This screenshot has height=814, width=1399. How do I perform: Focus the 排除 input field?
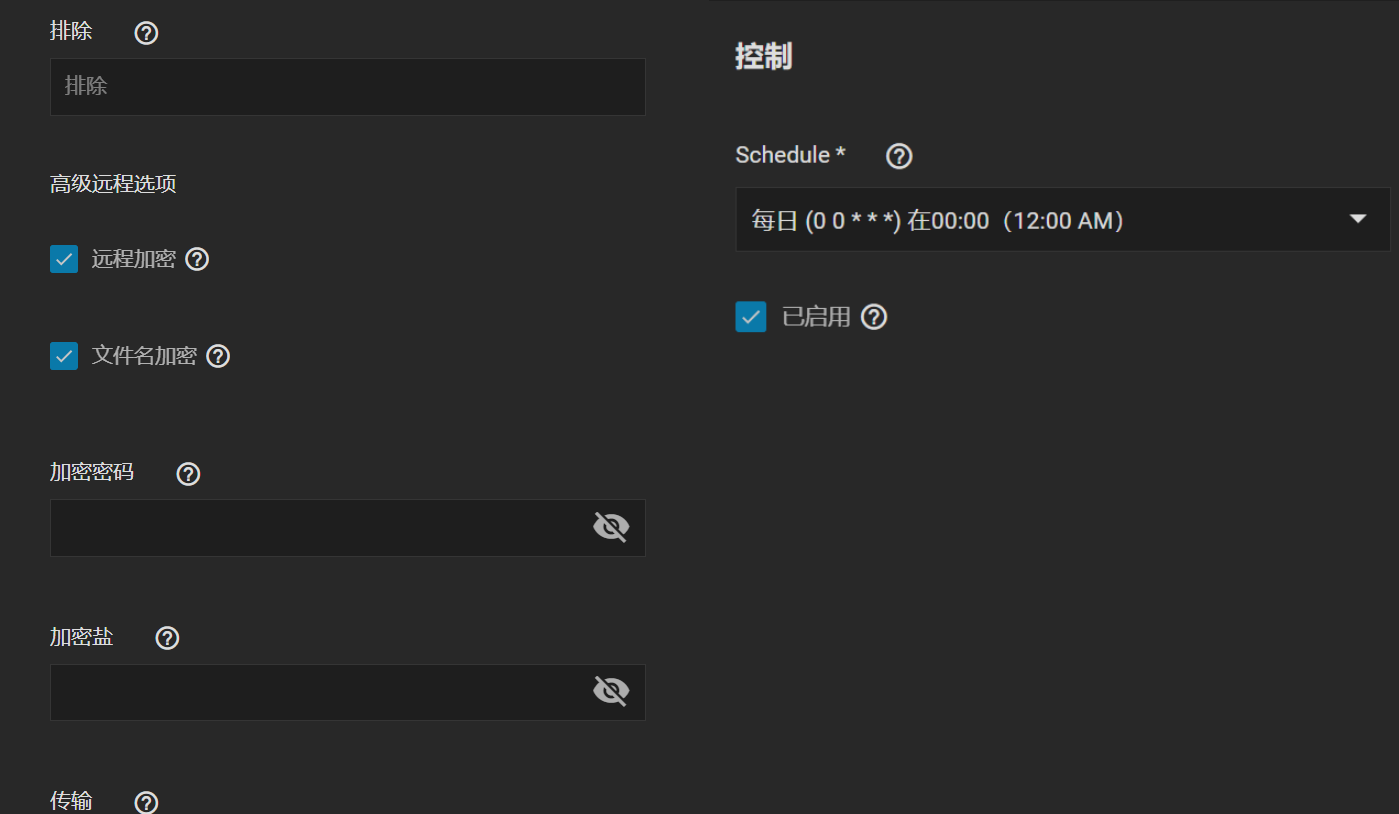coord(348,86)
